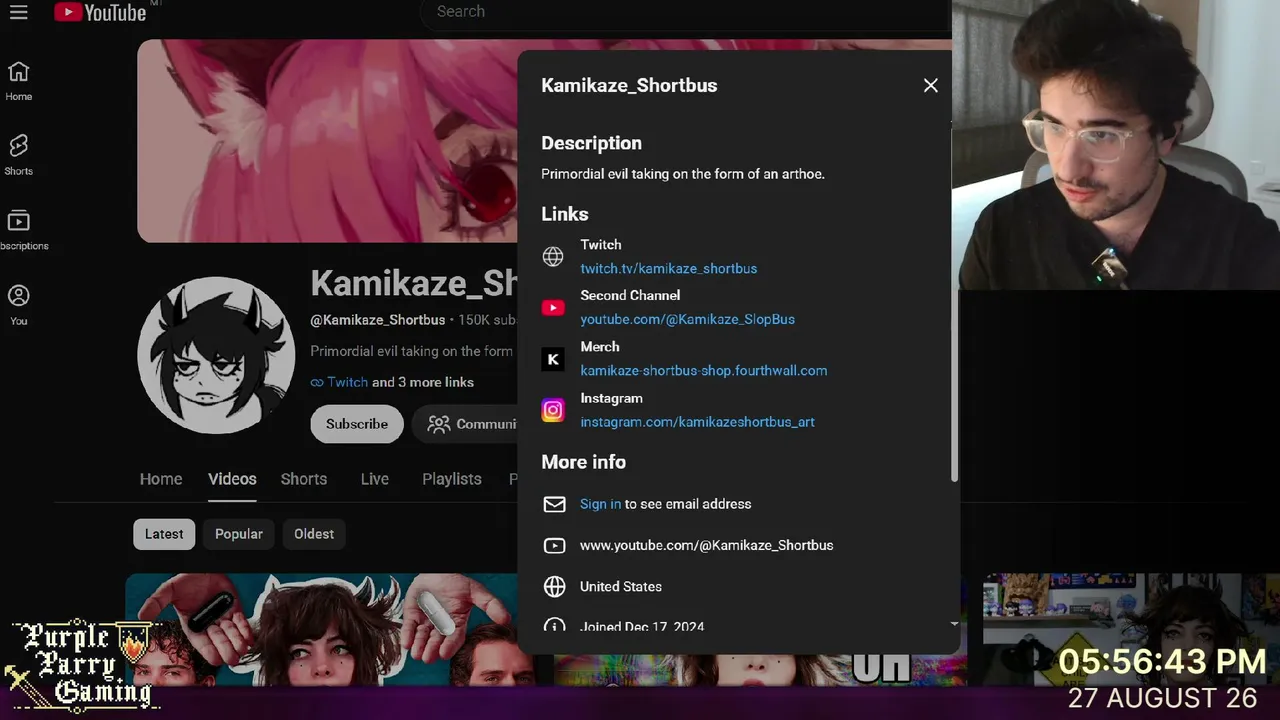The width and height of the screenshot is (1280, 720).
Task: Click the envelope icon for email address
Action: point(554,504)
